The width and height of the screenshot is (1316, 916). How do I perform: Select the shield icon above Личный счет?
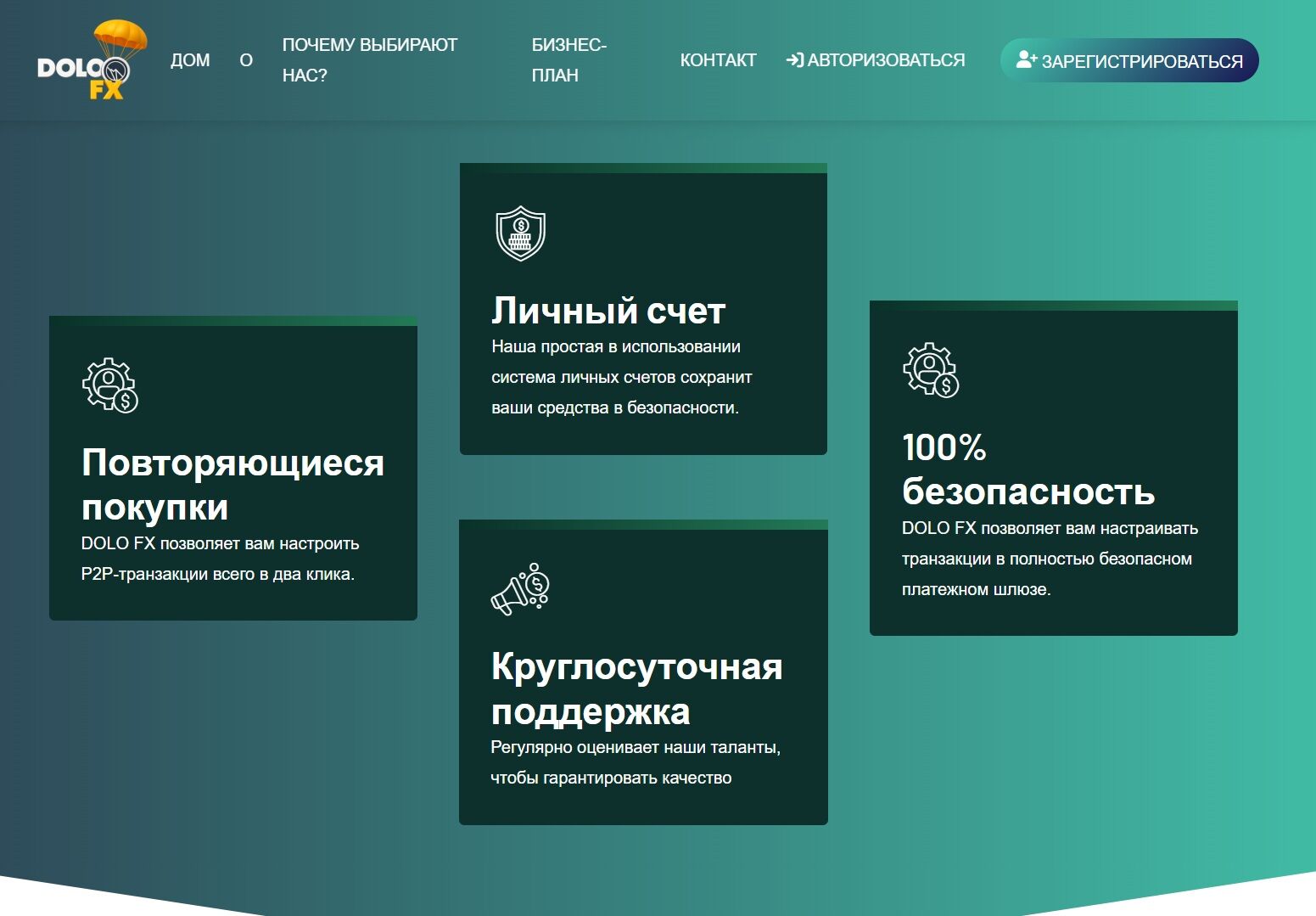coord(519,233)
